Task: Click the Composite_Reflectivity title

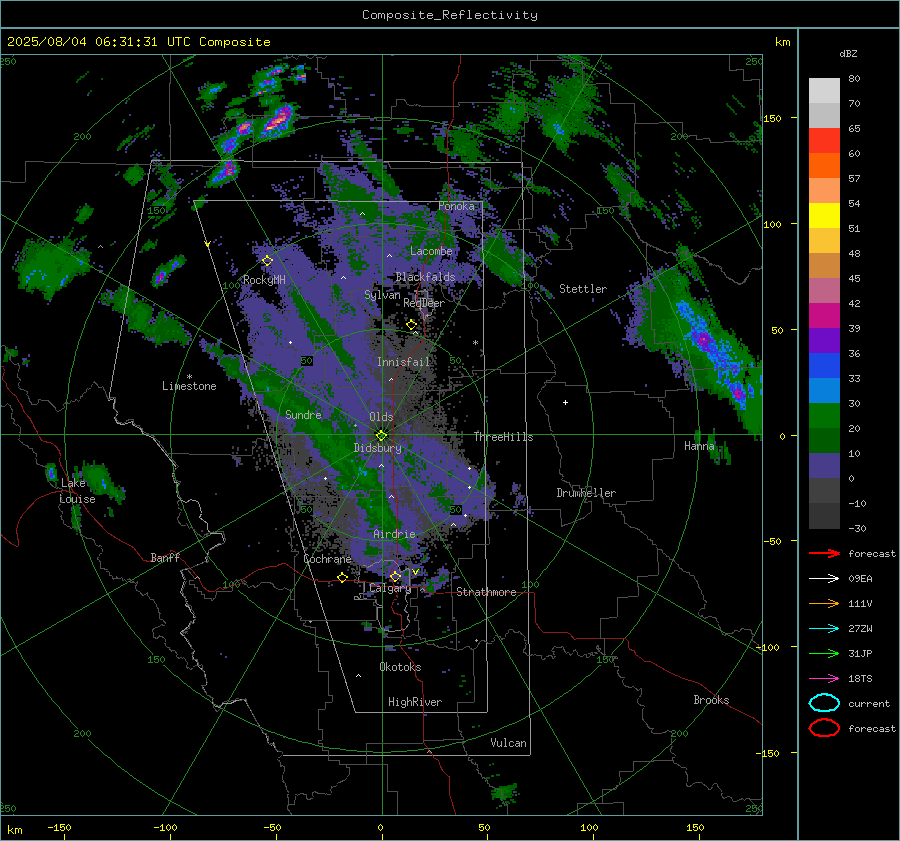Action: click(450, 15)
